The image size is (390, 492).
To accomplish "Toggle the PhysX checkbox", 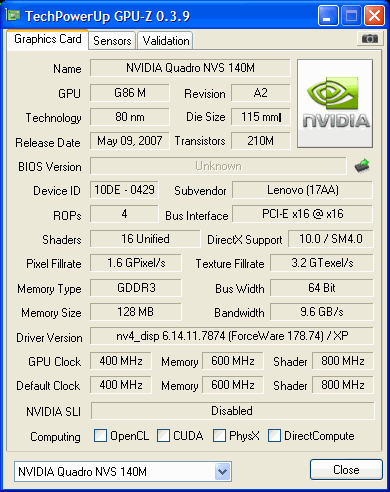I will pos(219,435).
